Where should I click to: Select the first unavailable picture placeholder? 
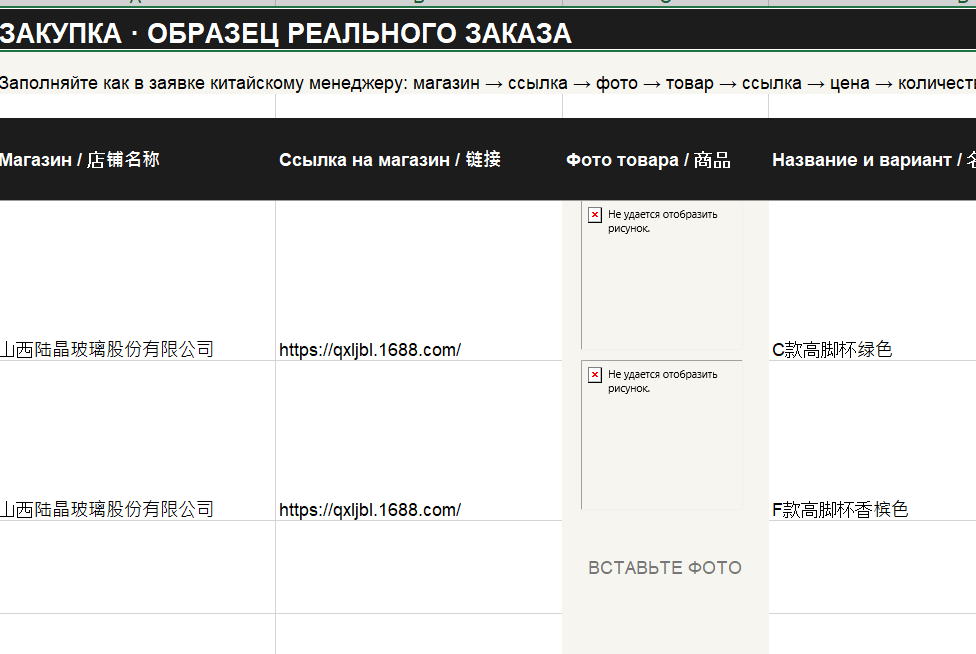coord(662,275)
